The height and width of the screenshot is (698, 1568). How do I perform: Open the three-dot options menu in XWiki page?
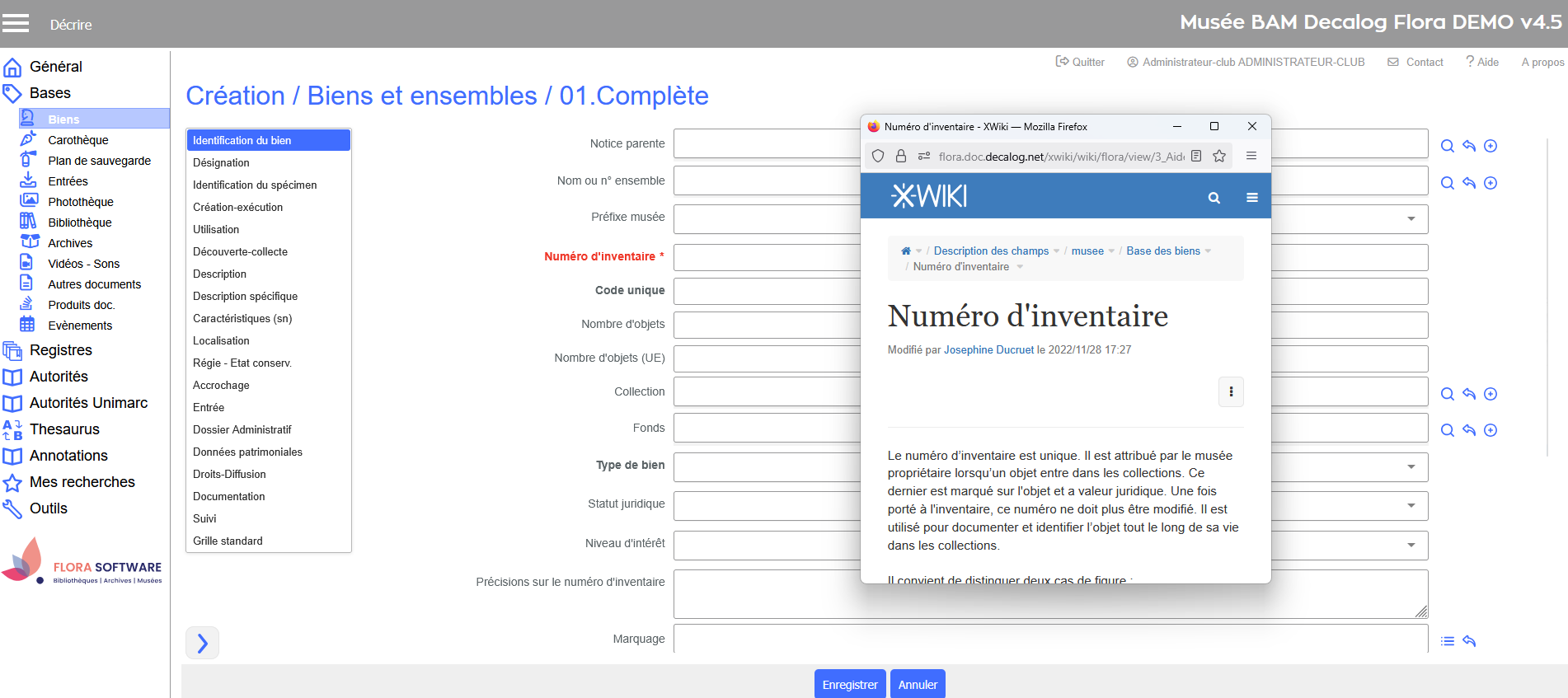pos(1230,392)
